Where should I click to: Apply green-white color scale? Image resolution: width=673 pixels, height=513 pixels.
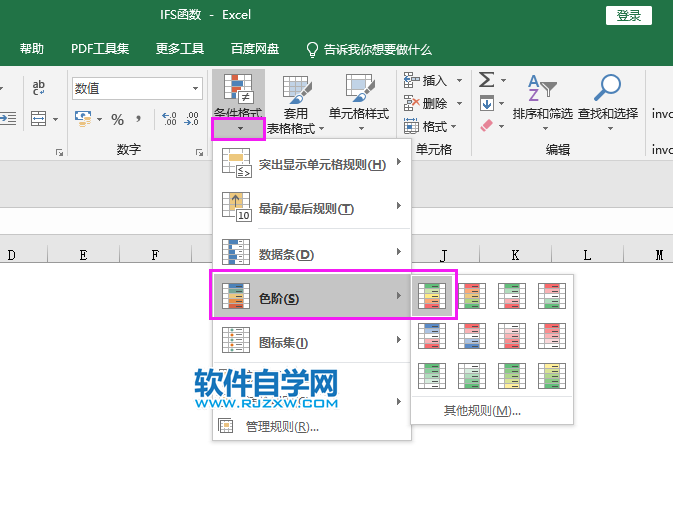432,376
